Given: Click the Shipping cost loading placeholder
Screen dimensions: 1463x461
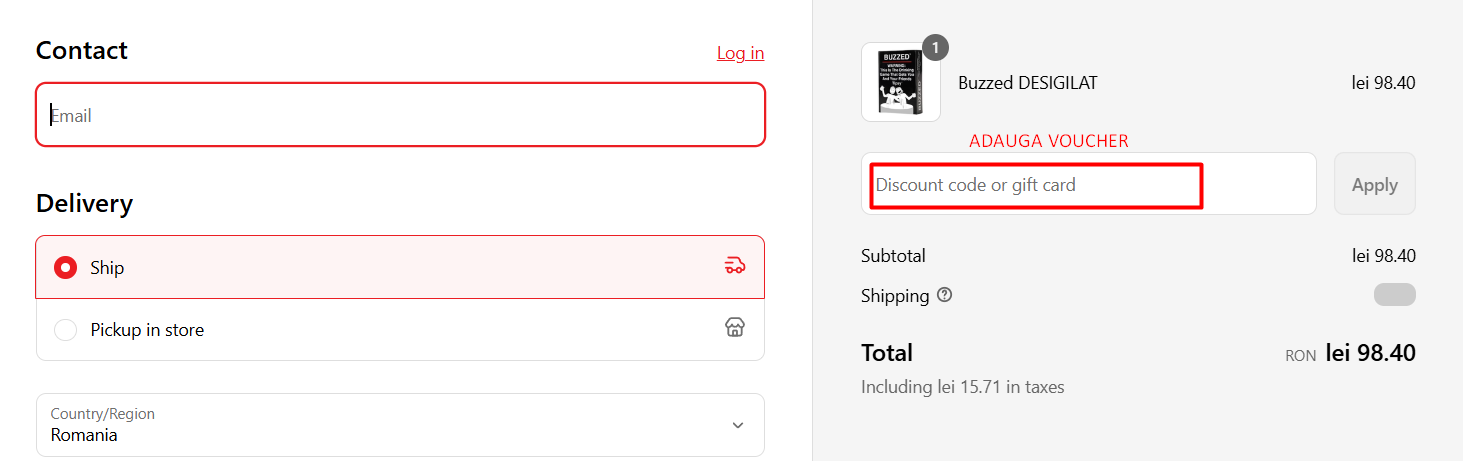Looking at the screenshot, I should (1394, 295).
